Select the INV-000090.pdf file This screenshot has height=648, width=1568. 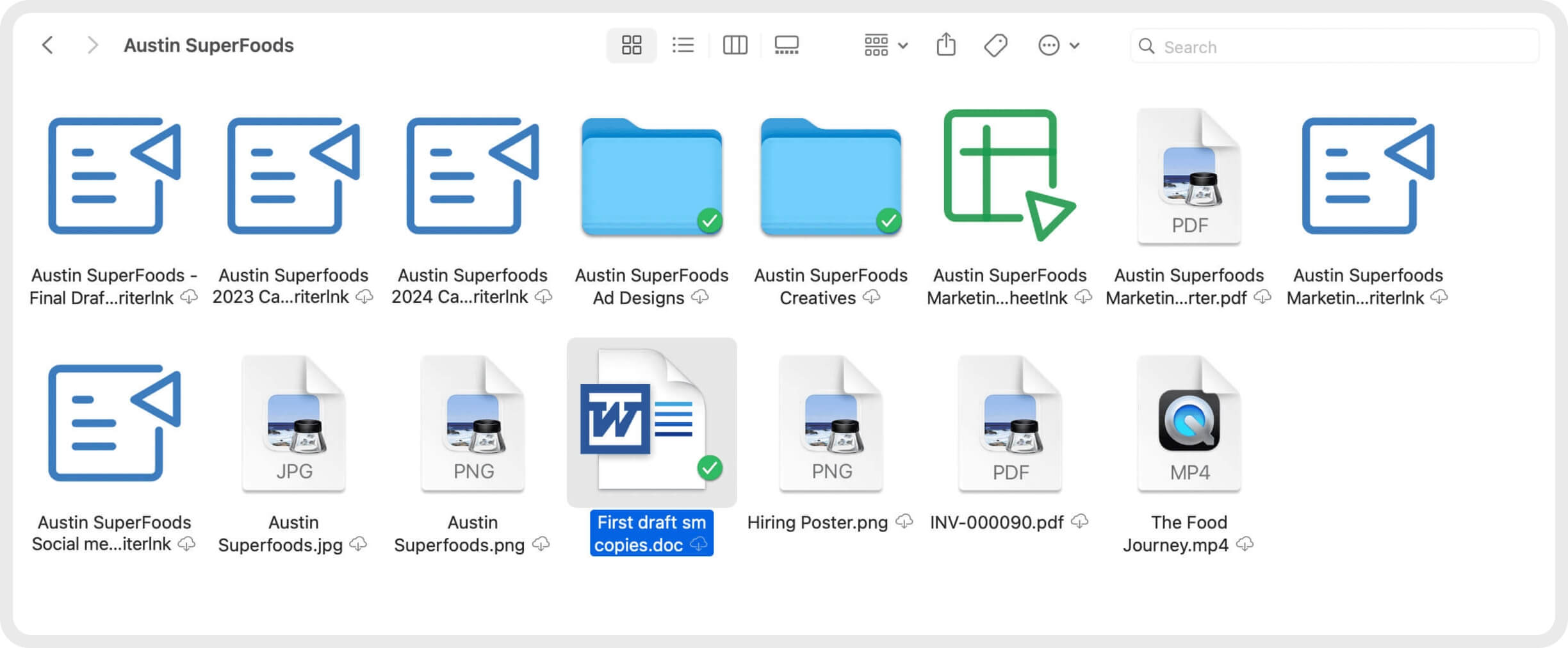1009,424
